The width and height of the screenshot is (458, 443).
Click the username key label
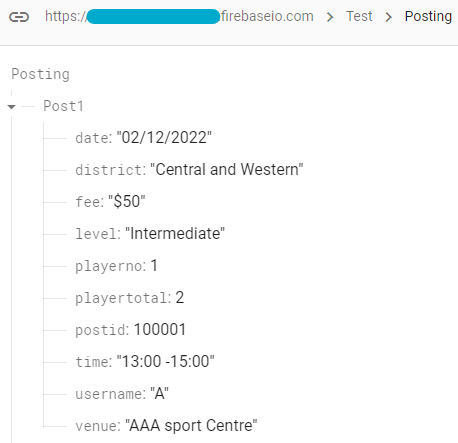coord(109,394)
